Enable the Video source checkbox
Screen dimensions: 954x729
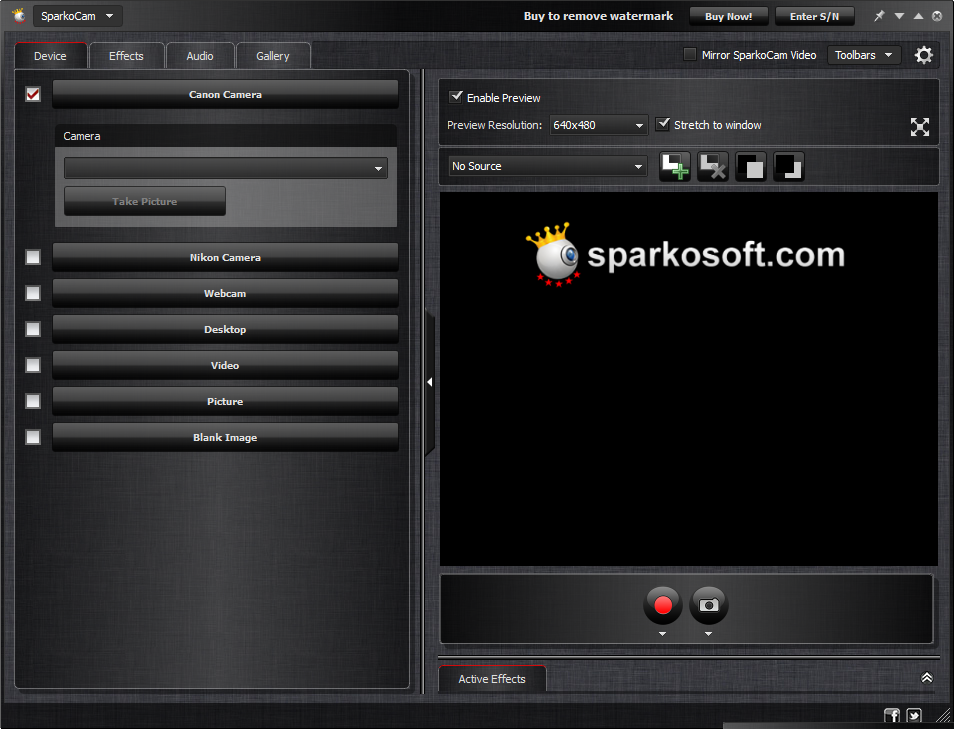[x=33, y=365]
